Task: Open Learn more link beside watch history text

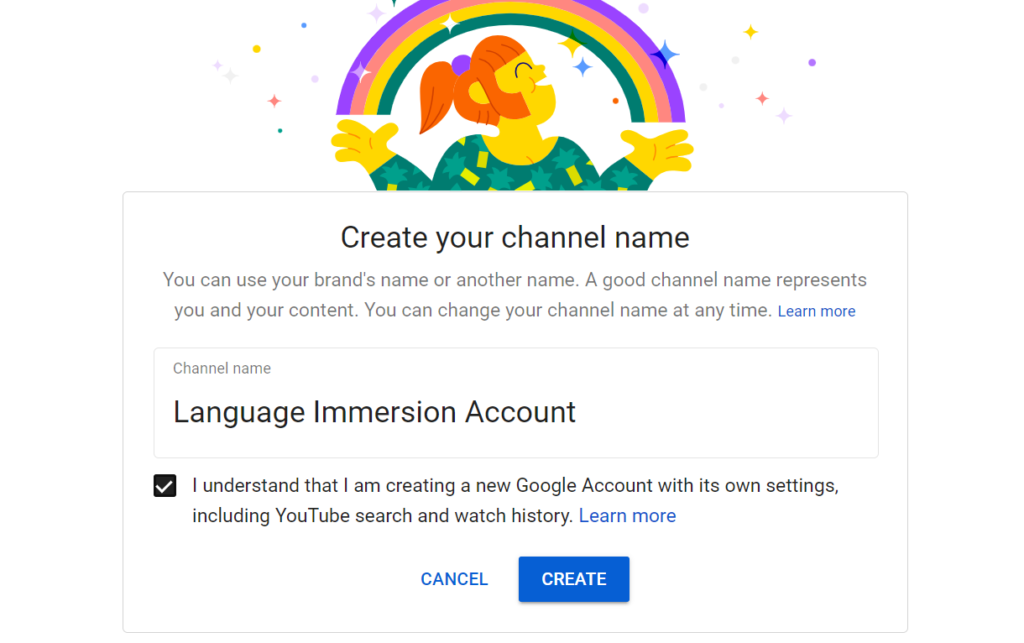Action: tap(627, 516)
